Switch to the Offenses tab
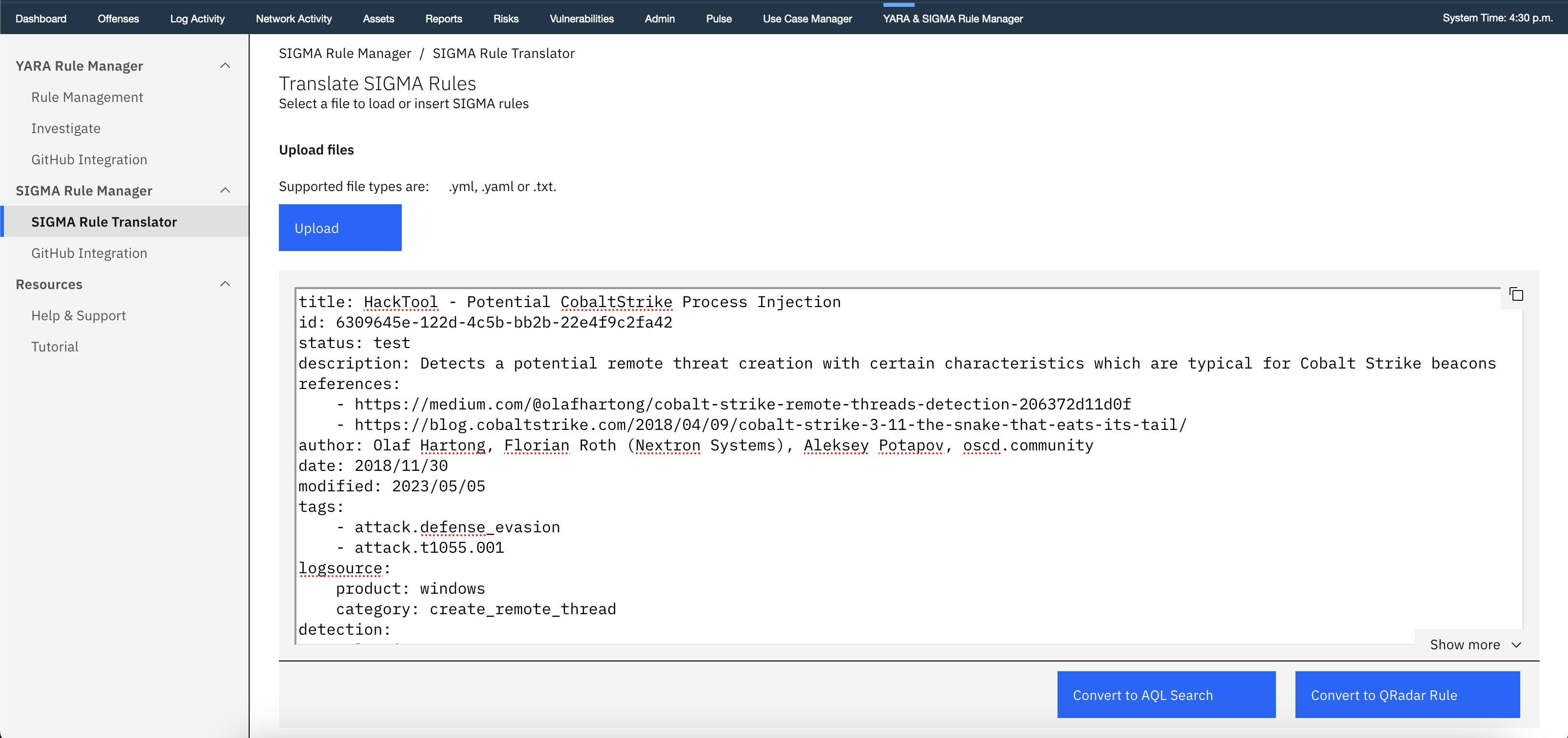 (118, 18)
